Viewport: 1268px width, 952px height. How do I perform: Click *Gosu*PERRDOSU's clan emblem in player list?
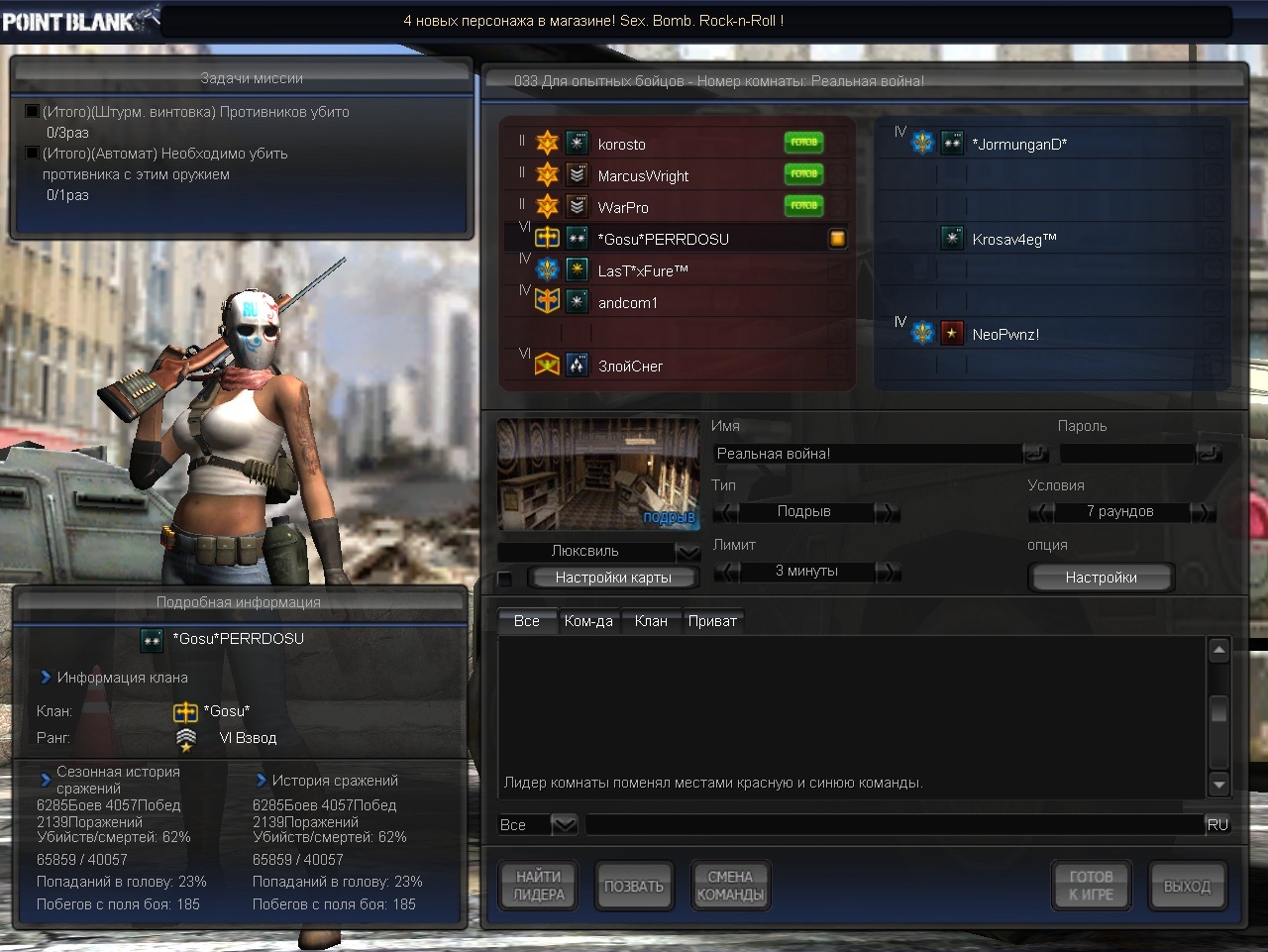click(x=548, y=238)
